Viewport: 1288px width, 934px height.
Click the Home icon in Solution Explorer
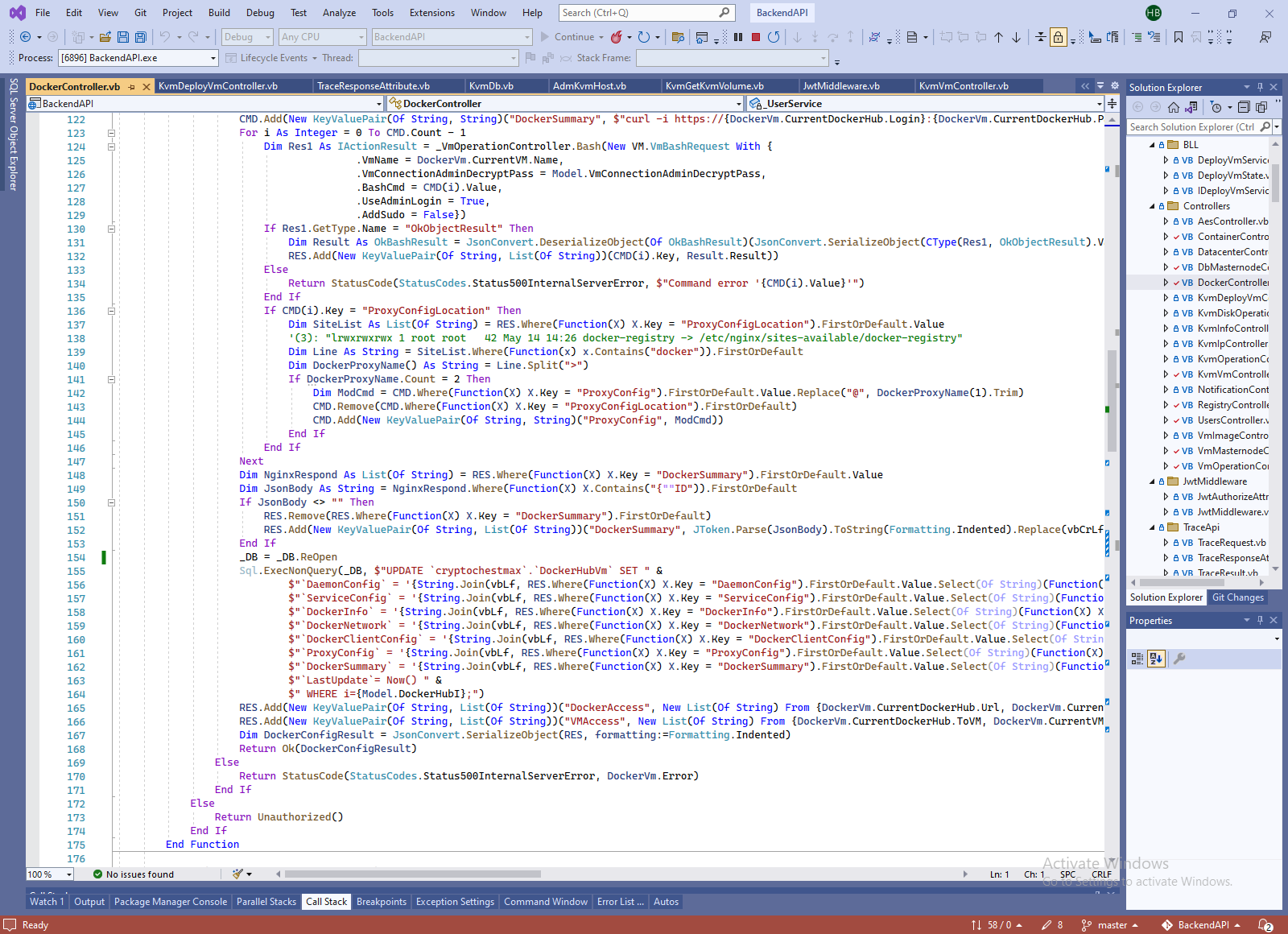1174,107
